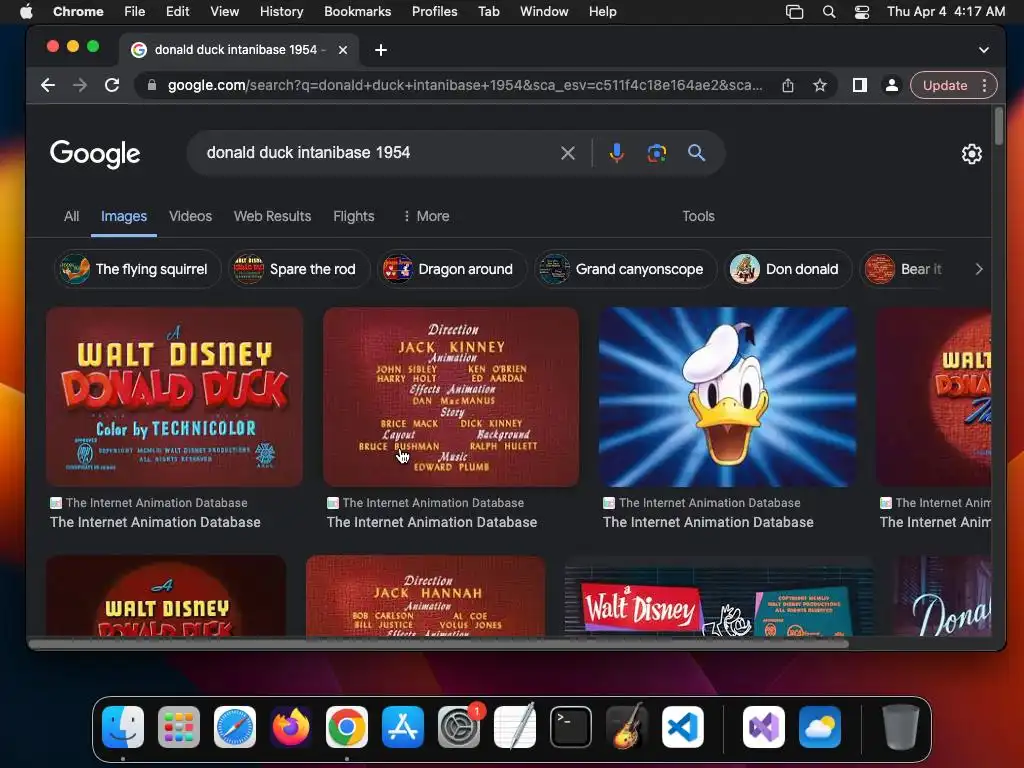Open the tab search dropdown chevron
Screen dimensions: 1024x768
click(x=984, y=50)
